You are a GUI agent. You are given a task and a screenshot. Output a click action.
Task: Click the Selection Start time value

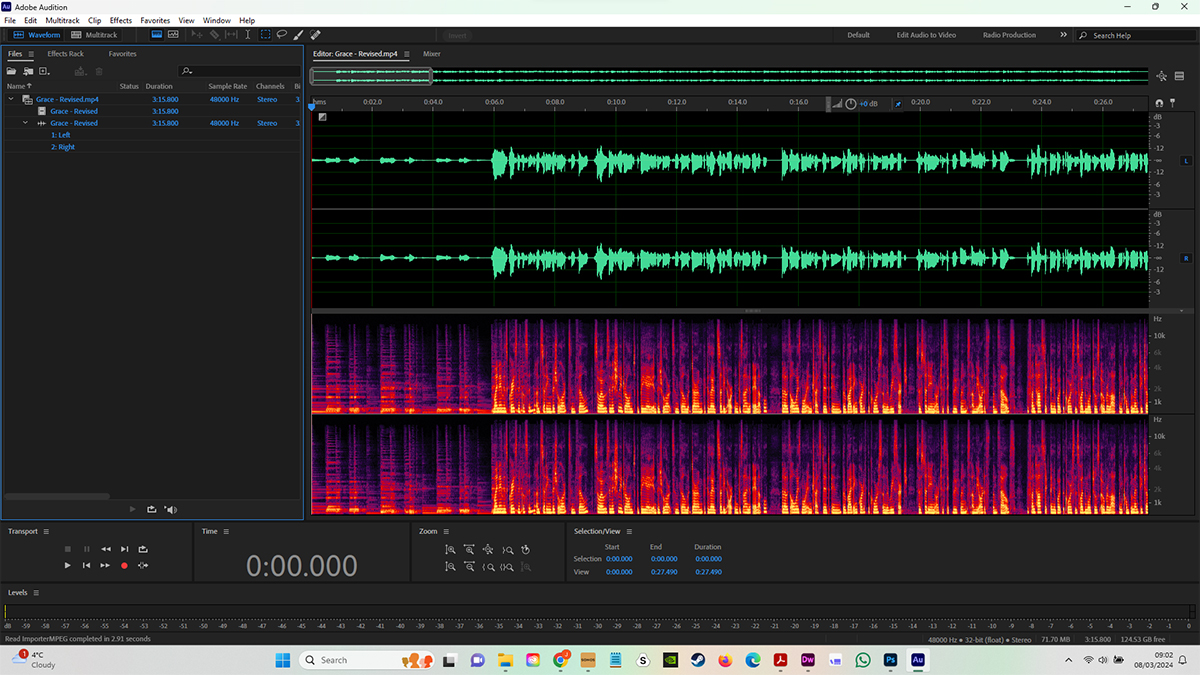point(619,559)
